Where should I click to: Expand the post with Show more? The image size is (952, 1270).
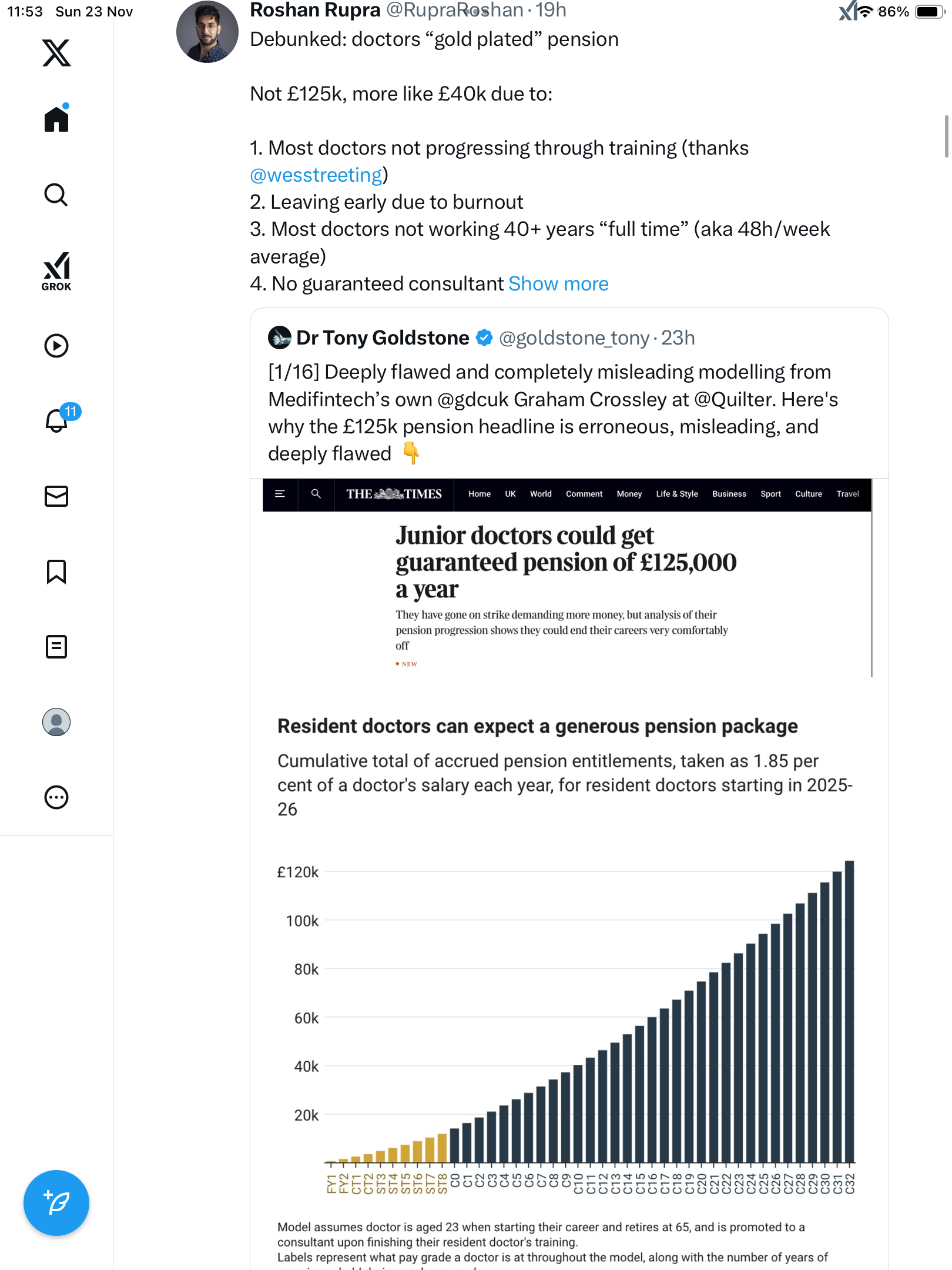pyautogui.click(x=558, y=284)
